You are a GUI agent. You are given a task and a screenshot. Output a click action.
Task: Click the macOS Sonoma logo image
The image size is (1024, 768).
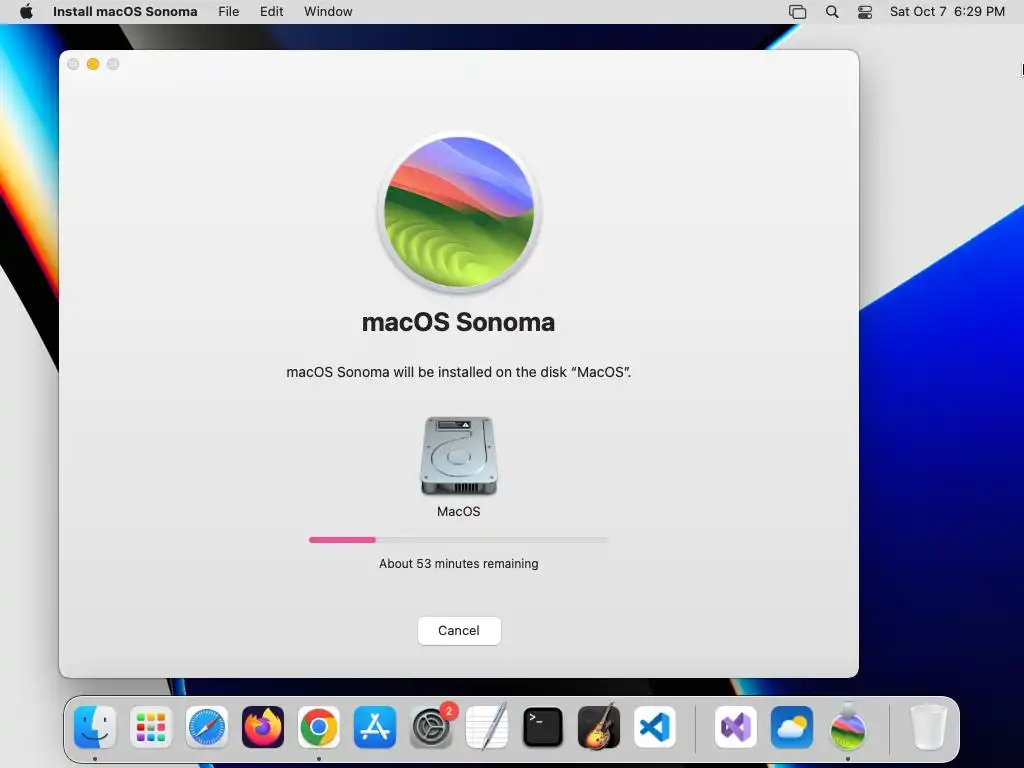point(458,212)
